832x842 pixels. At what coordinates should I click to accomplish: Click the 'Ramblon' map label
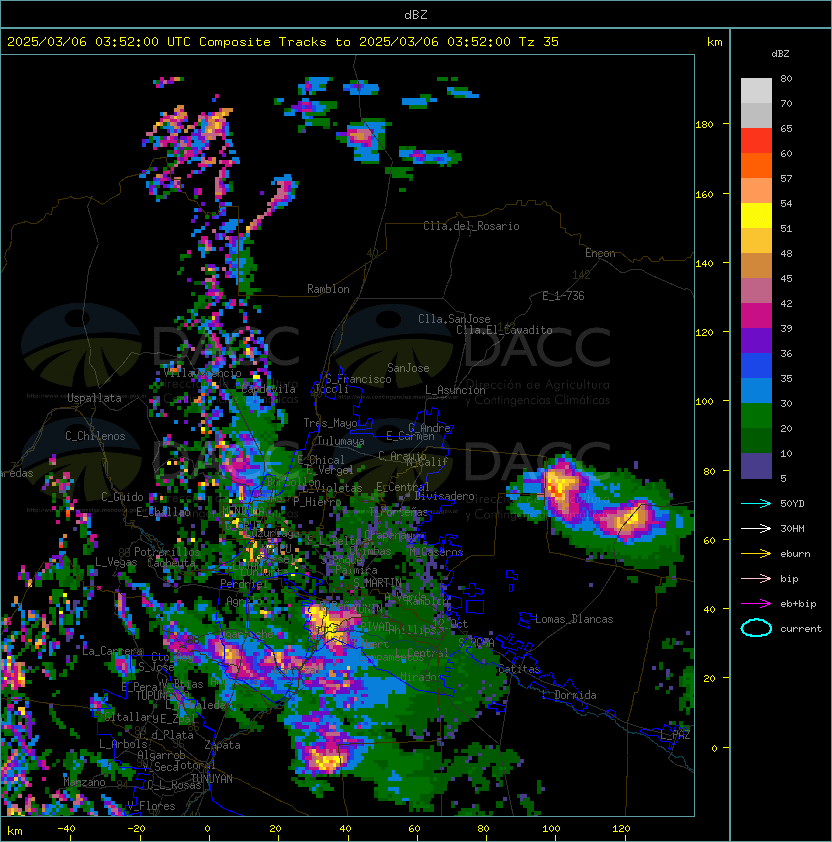click(328, 289)
